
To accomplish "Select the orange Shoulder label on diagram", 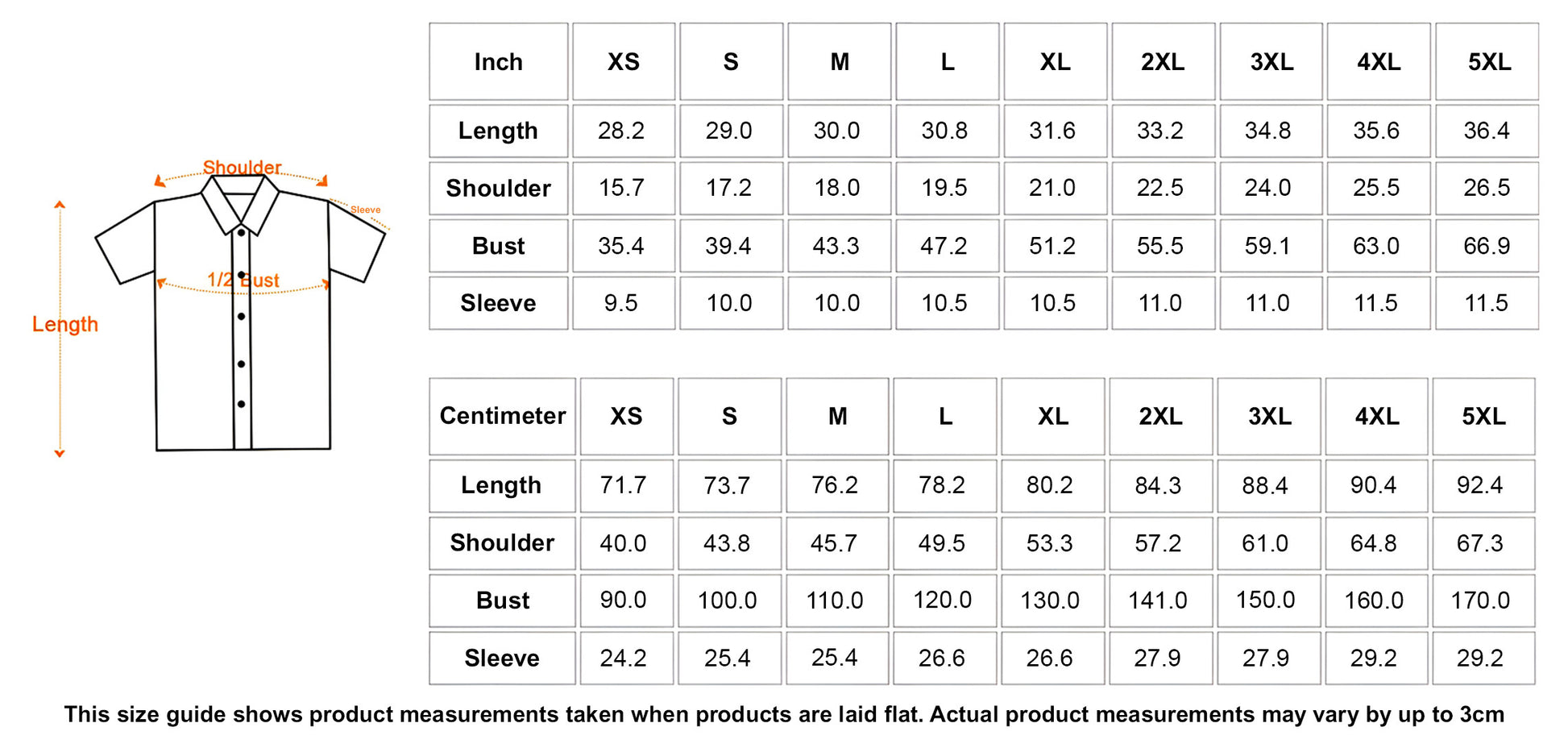I will click(x=242, y=168).
